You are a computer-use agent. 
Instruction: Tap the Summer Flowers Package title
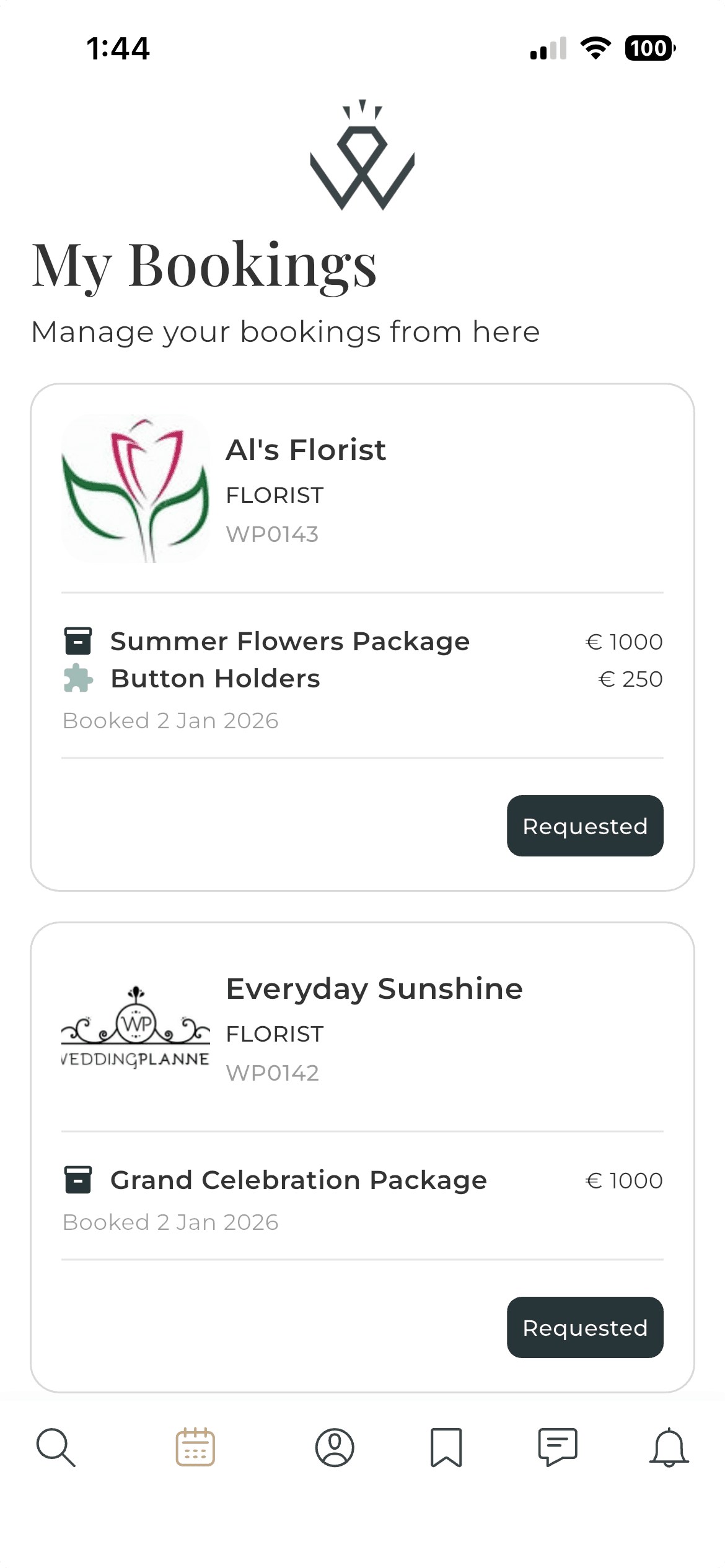[290, 642]
